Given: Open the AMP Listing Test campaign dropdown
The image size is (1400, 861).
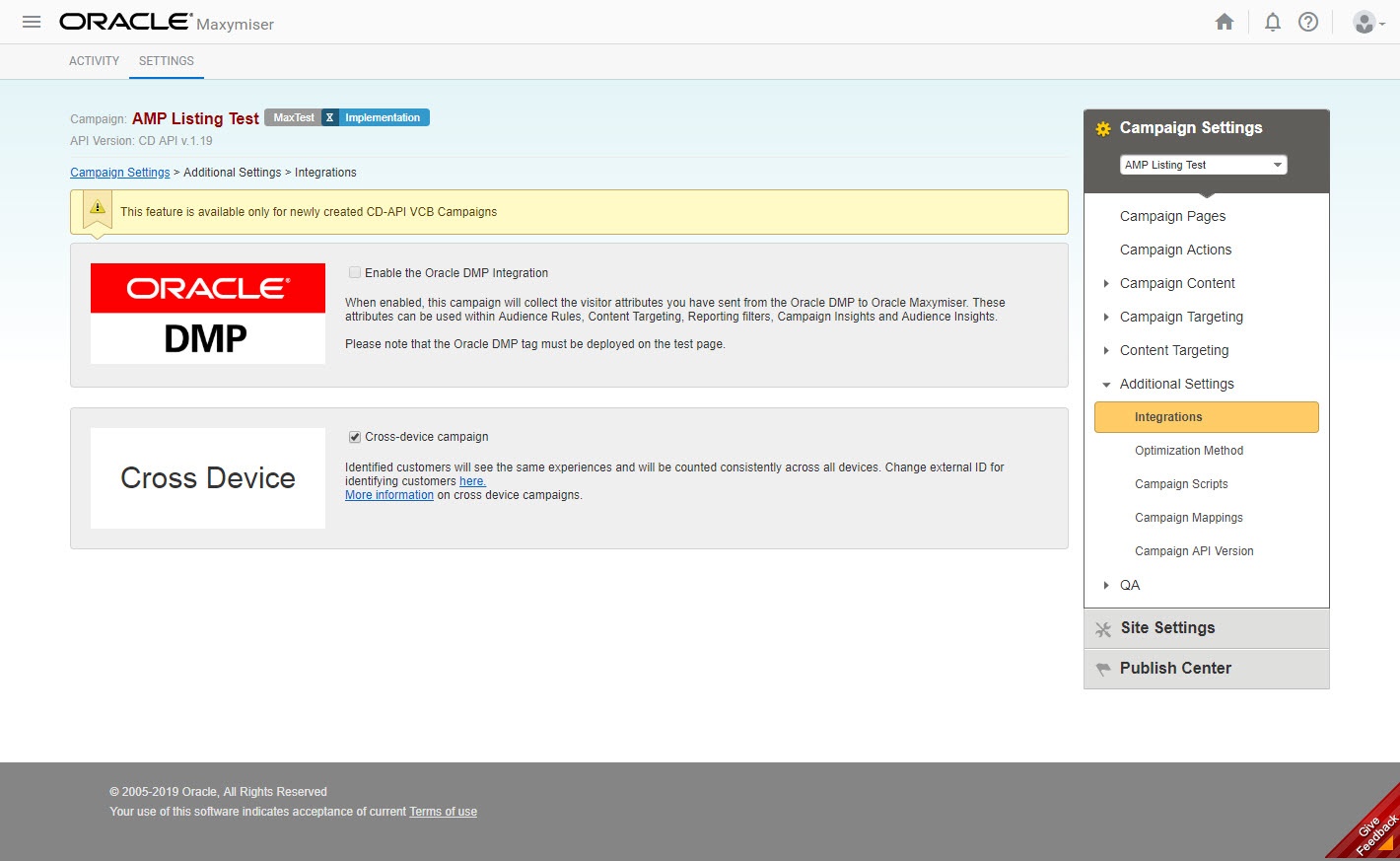Looking at the screenshot, I should click(1204, 165).
